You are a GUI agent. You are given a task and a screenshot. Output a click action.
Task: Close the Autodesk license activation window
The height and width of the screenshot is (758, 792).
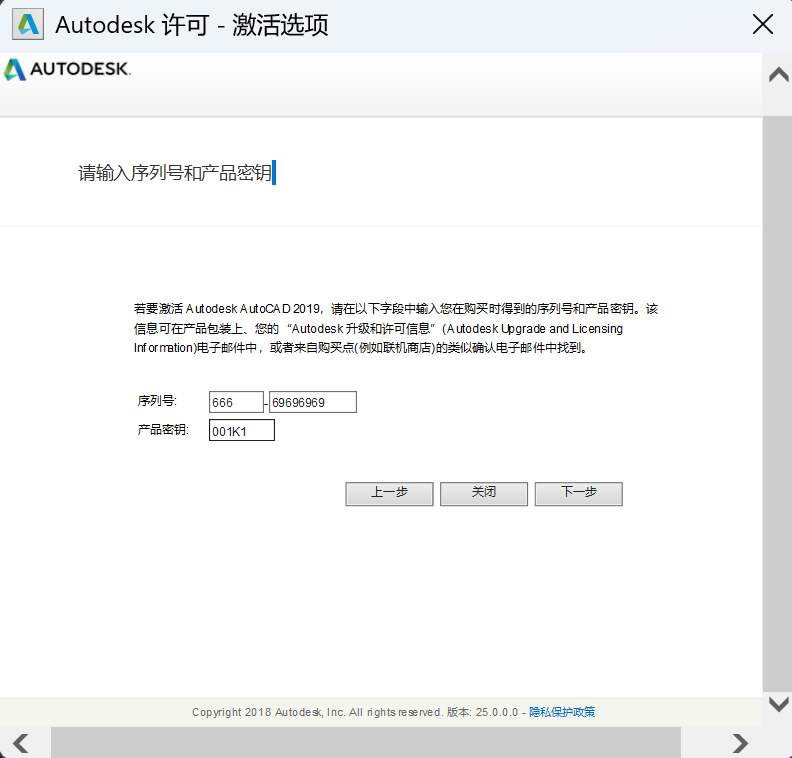tap(763, 24)
